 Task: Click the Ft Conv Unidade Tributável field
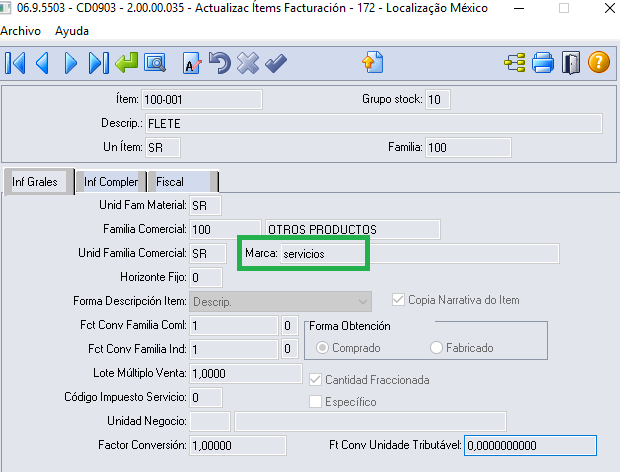[x=530, y=446]
